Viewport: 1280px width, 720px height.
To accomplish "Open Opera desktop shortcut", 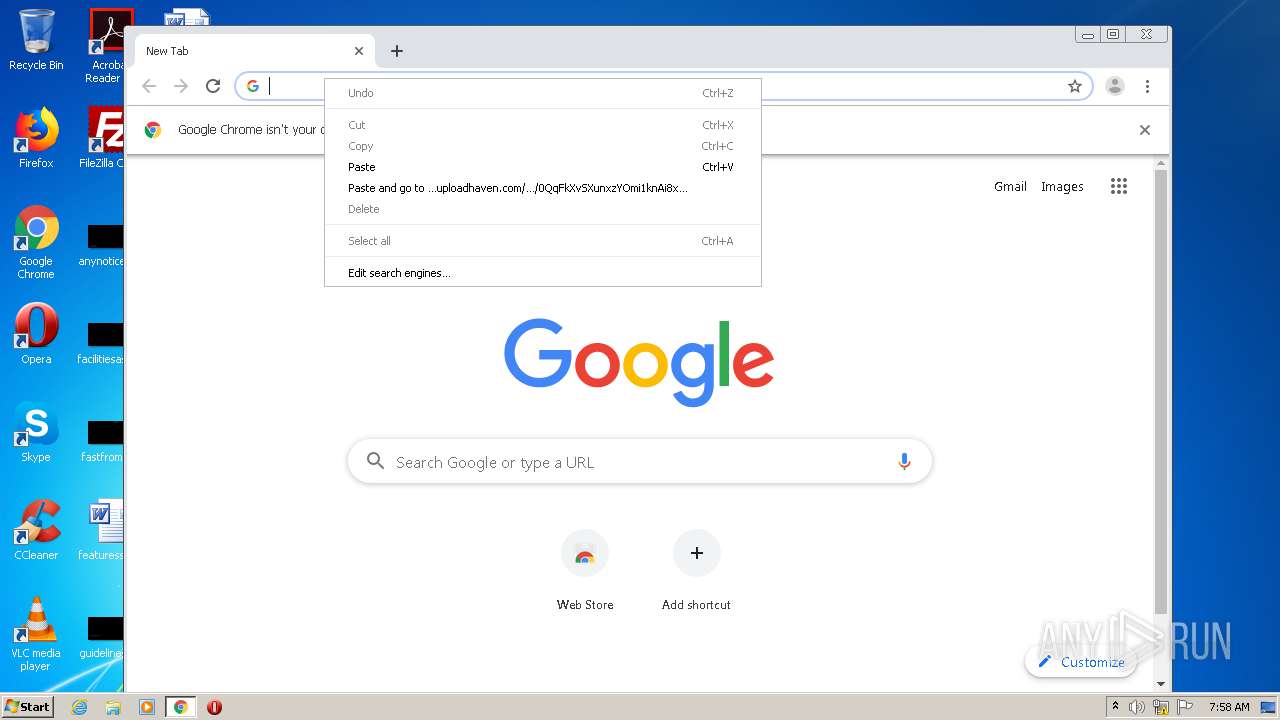I will [36, 334].
